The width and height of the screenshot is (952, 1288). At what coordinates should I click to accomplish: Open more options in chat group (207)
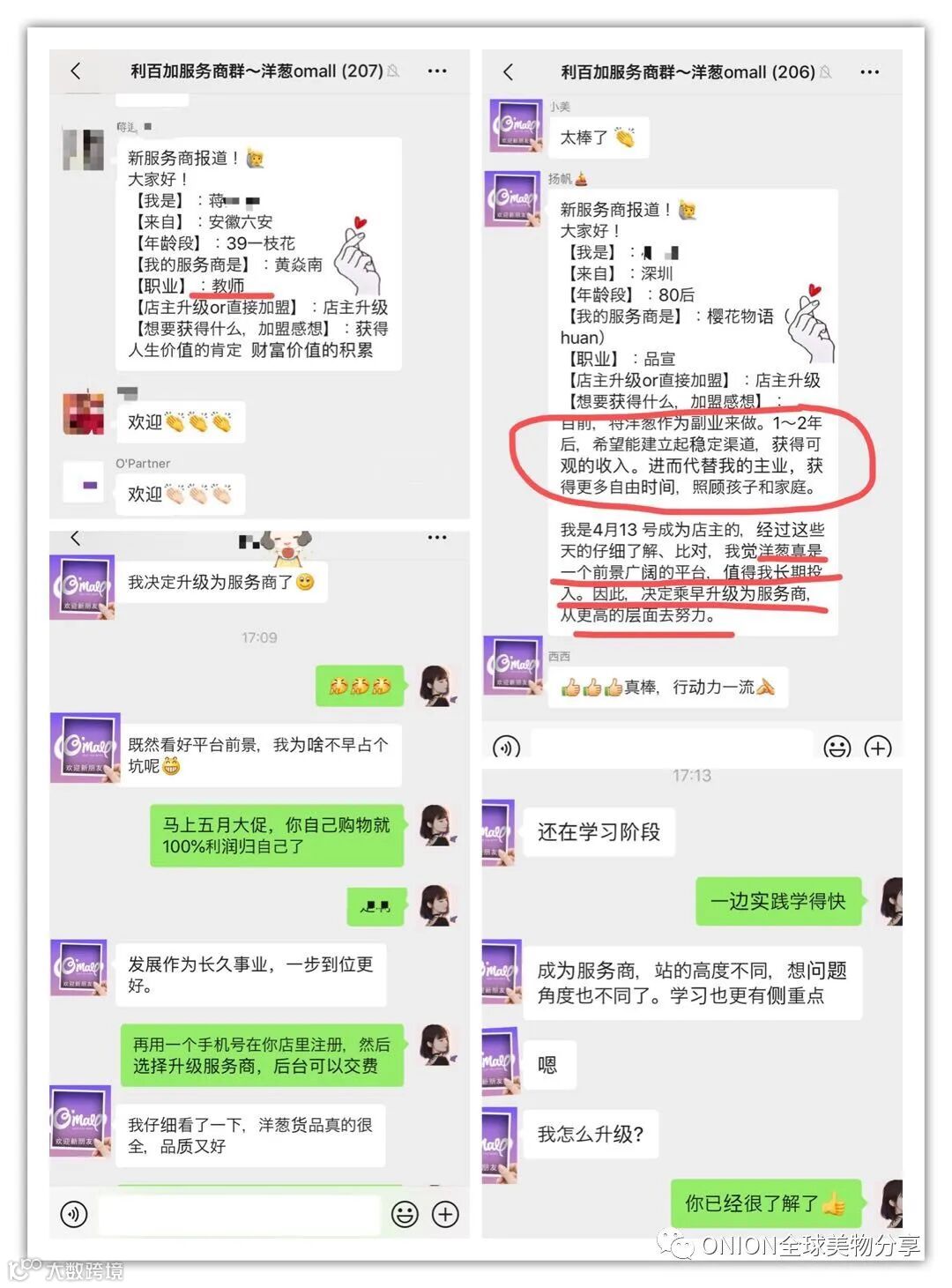click(436, 71)
